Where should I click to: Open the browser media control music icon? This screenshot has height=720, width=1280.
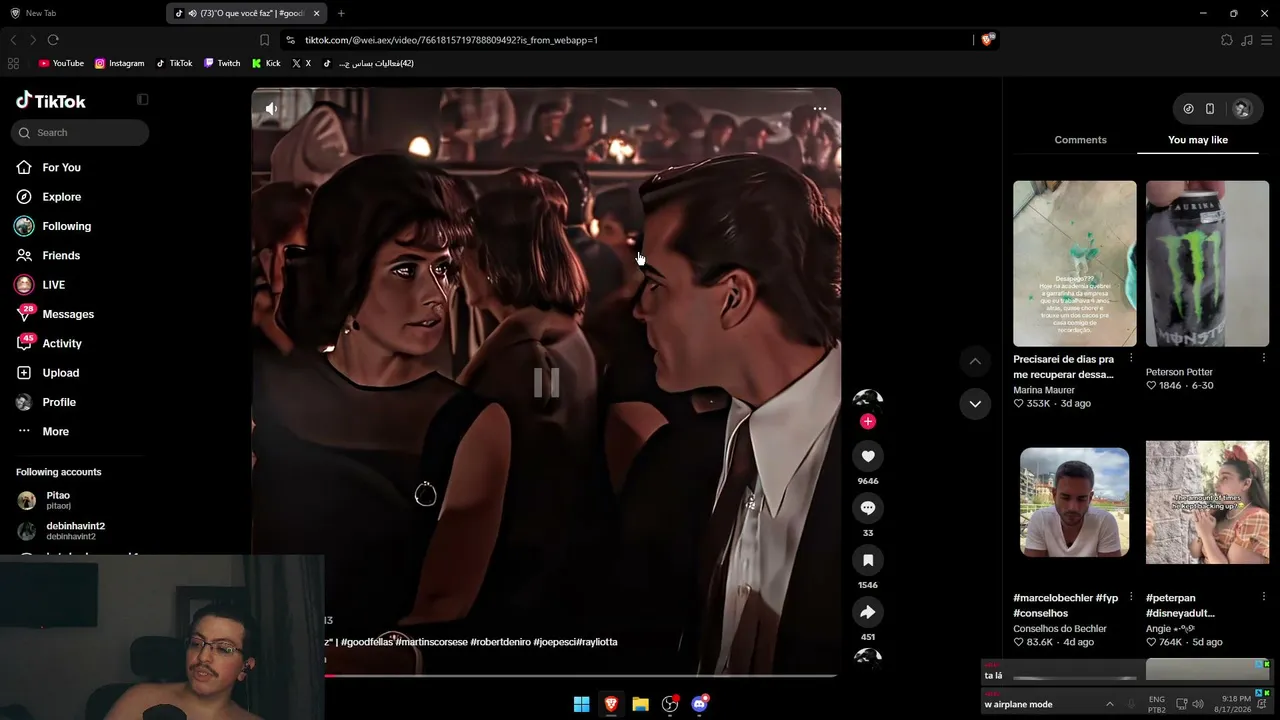click(x=1247, y=40)
